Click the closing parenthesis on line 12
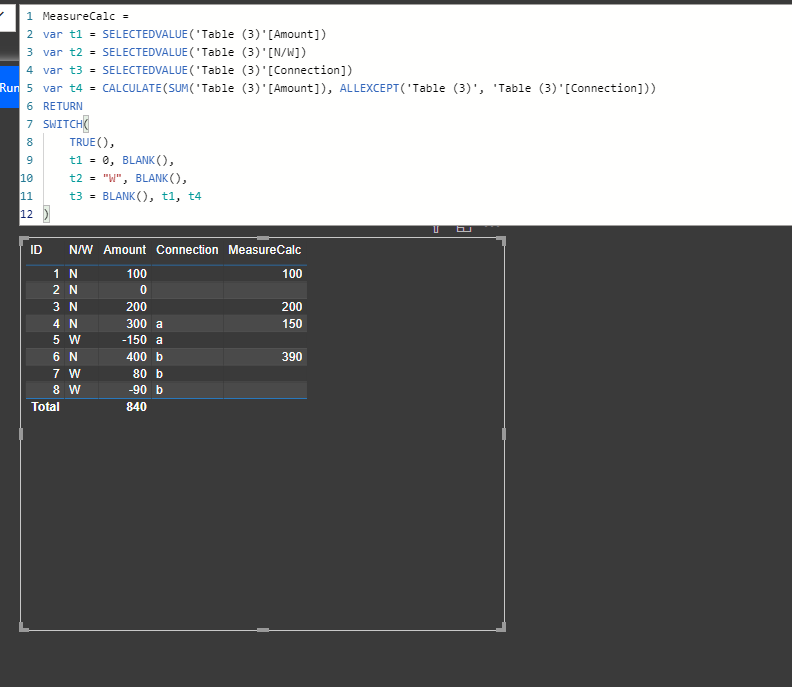Screen dimensions: 792x687 point(46,214)
